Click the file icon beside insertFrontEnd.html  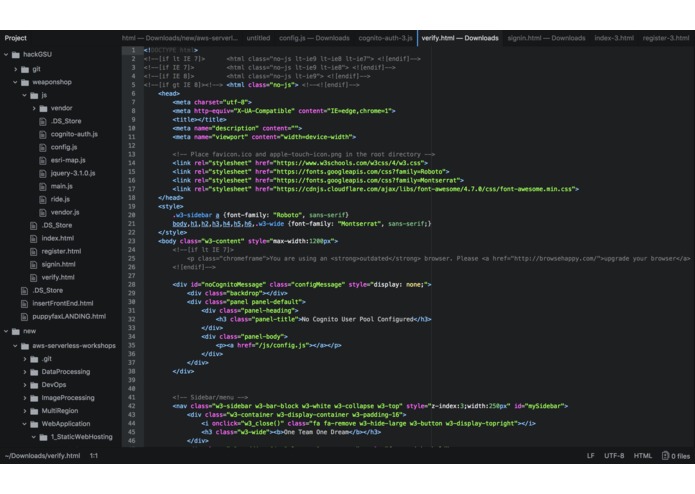[x=24, y=303]
